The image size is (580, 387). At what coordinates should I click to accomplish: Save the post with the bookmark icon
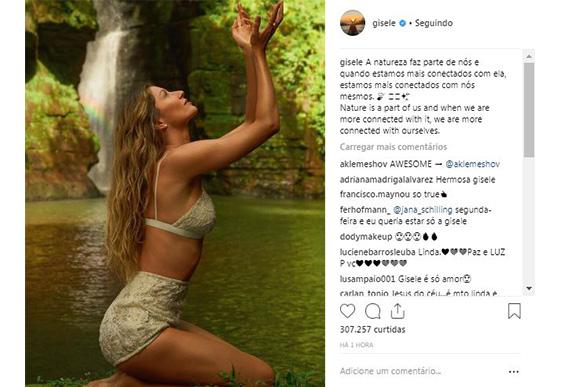click(x=514, y=311)
